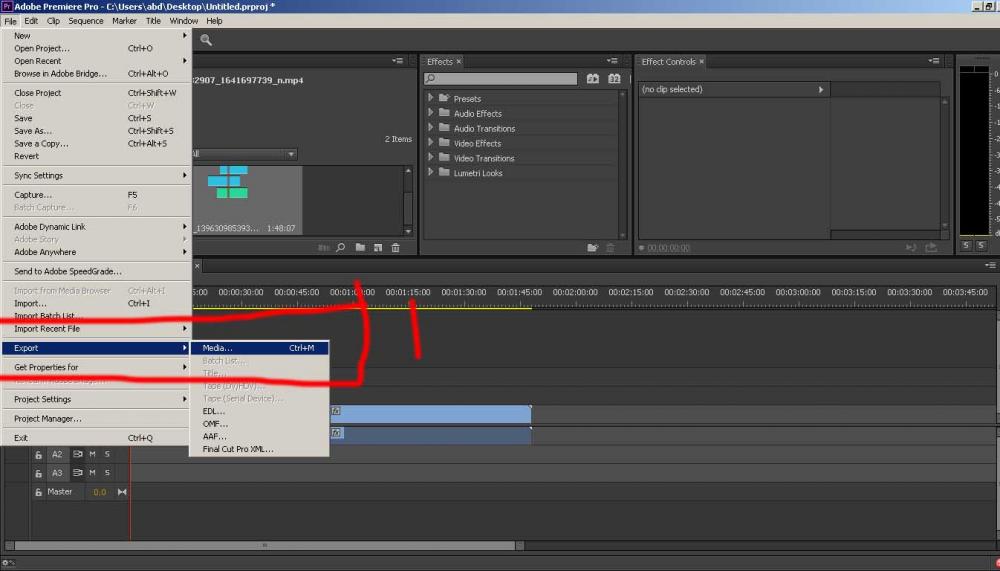The image size is (1000, 571).
Task: Open the Import Recent File submenu
Action: [96, 329]
